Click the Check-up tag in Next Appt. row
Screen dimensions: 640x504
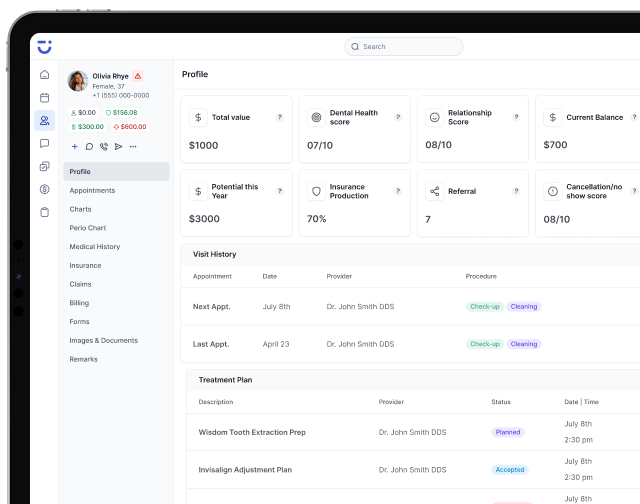coord(485,306)
